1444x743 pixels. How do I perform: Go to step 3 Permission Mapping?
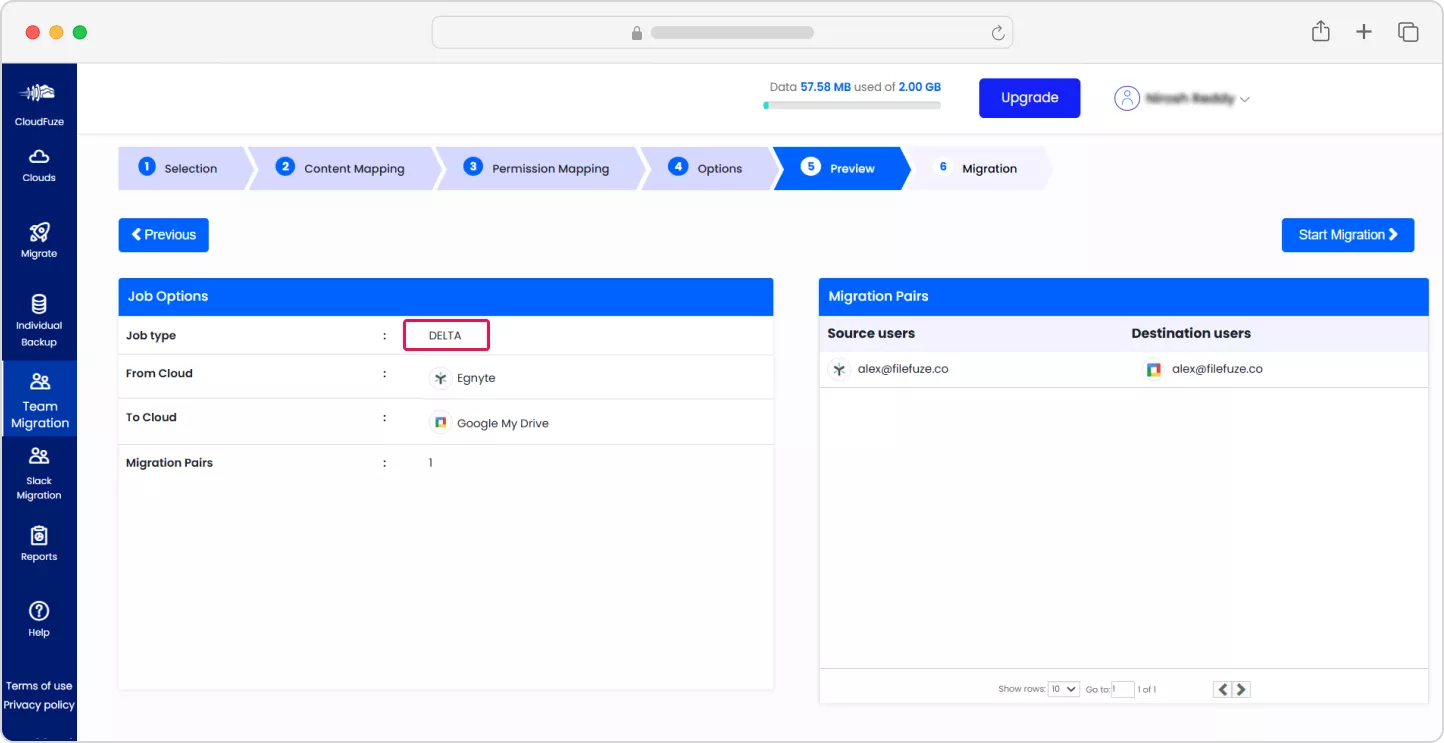(539, 168)
